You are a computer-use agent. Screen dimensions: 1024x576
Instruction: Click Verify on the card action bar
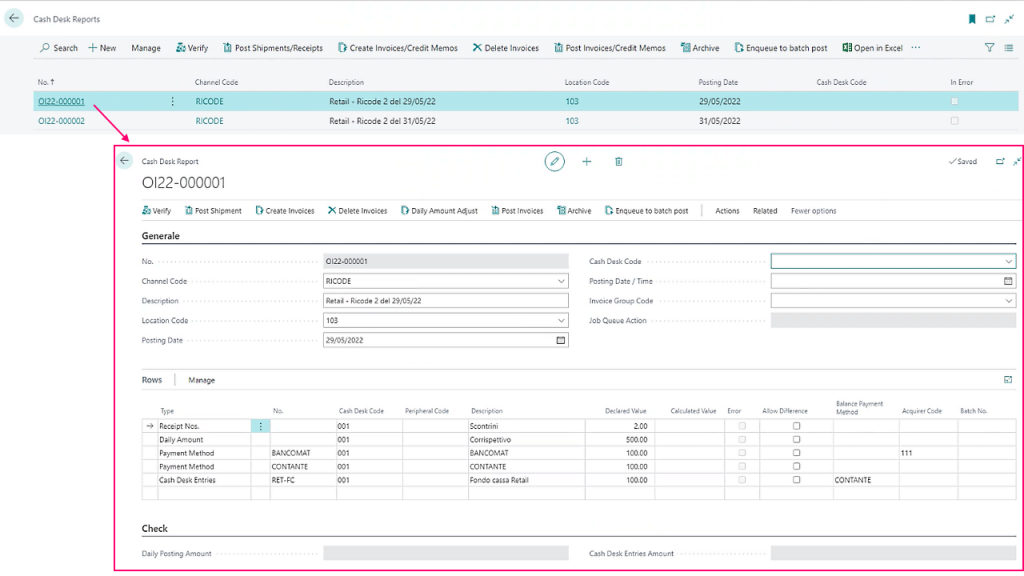[157, 211]
